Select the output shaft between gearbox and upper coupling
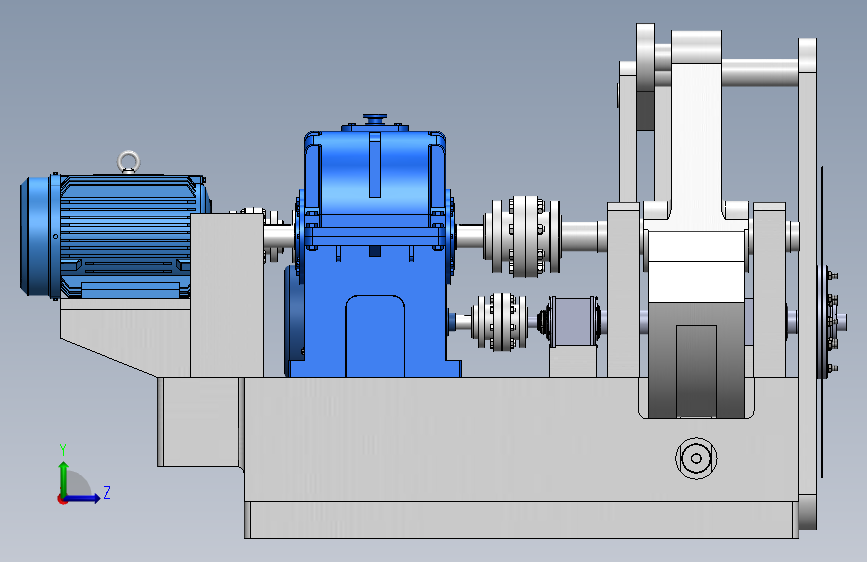 [x=470, y=236]
